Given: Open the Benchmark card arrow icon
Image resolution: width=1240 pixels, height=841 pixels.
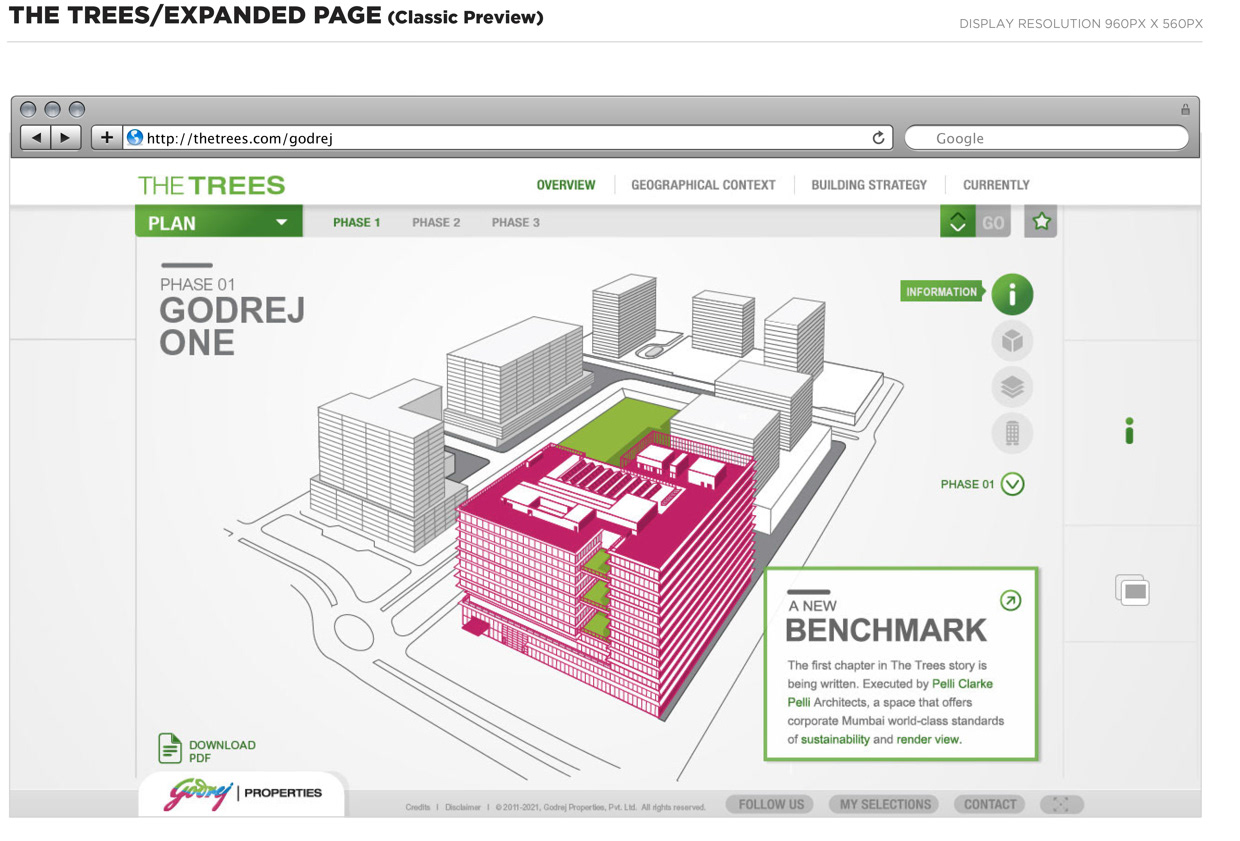Looking at the screenshot, I should [x=1011, y=600].
